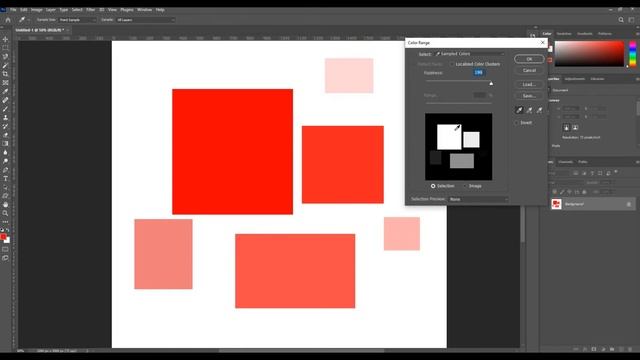This screenshot has width=640, height=360.
Task: Toggle Background layer lock icon
Action: [x=629, y=204]
